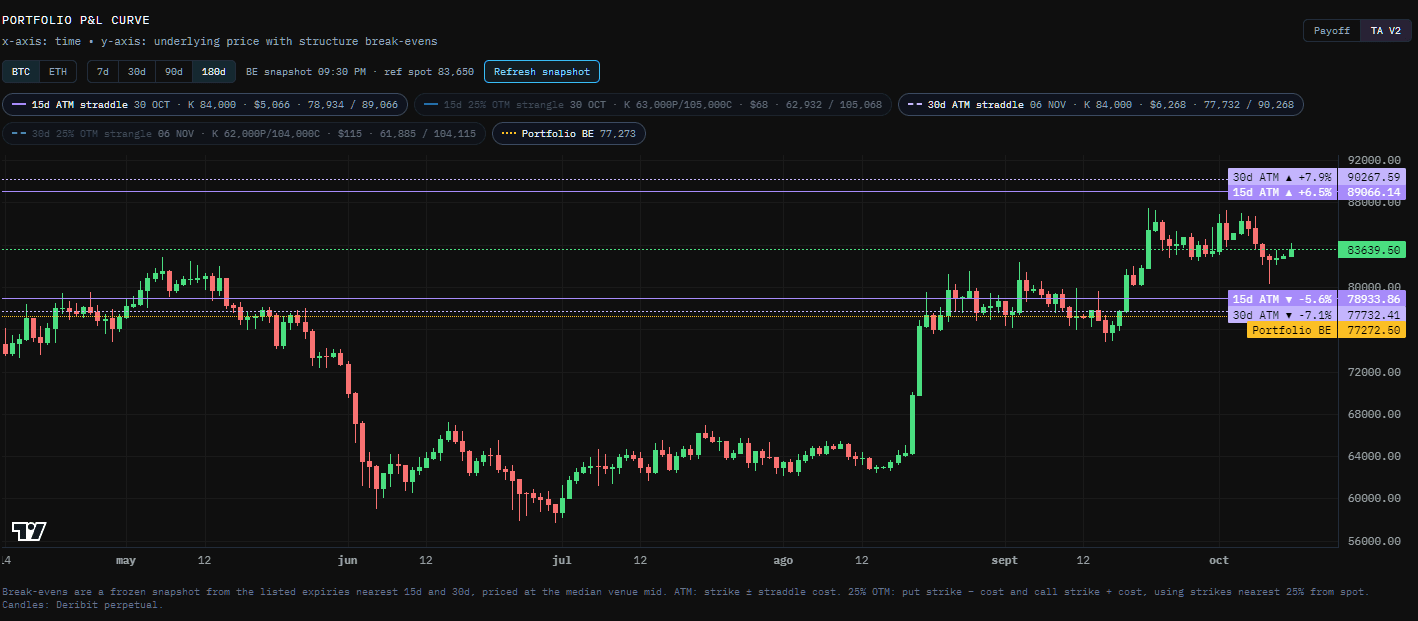The height and width of the screenshot is (621, 1418).
Task: Click the 30d ATM +7.9% price line label
Action: click(x=1282, y=177)
